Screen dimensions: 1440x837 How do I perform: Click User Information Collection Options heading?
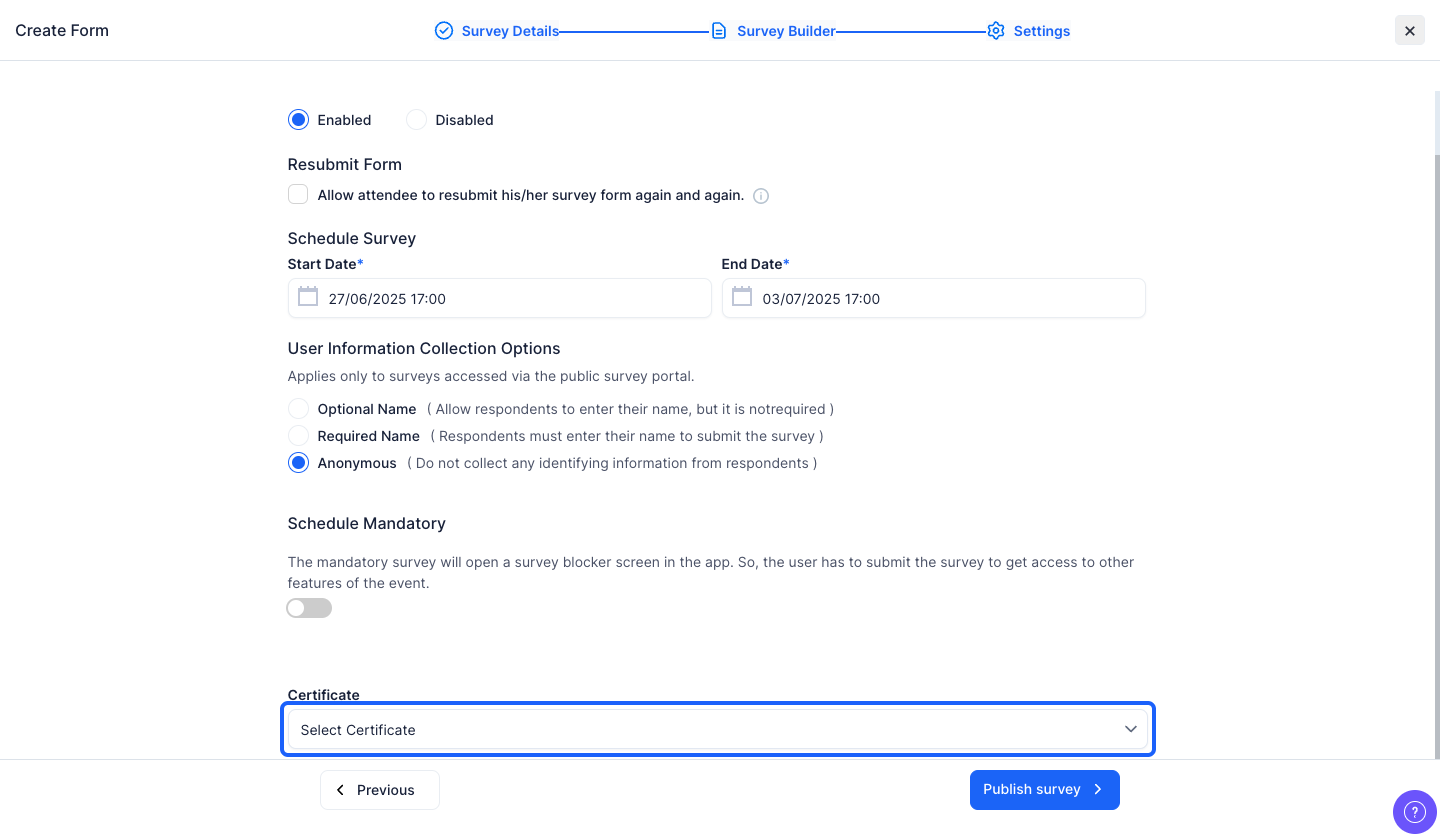coord(424,348)
